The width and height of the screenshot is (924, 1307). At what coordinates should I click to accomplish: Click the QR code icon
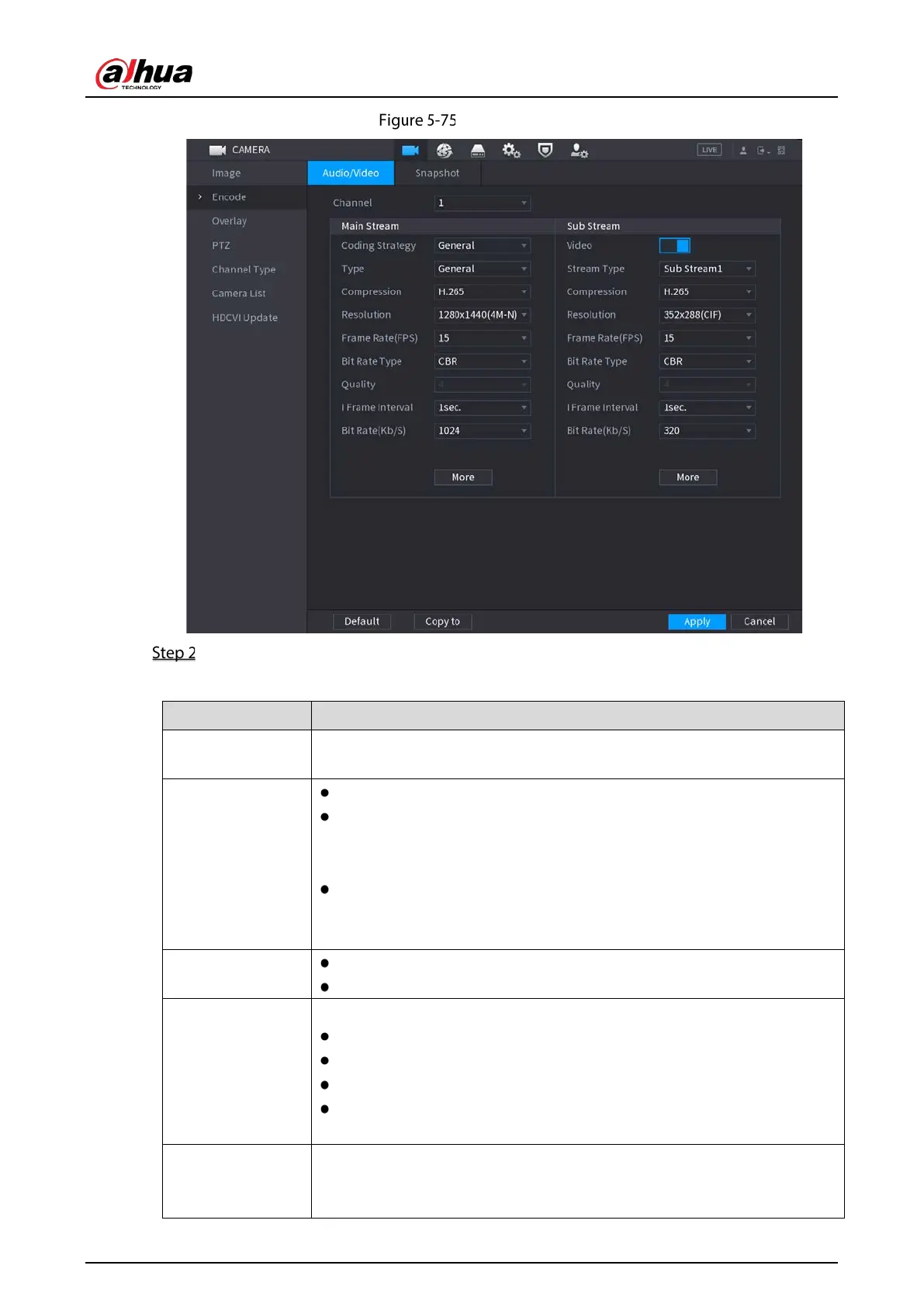781,151
